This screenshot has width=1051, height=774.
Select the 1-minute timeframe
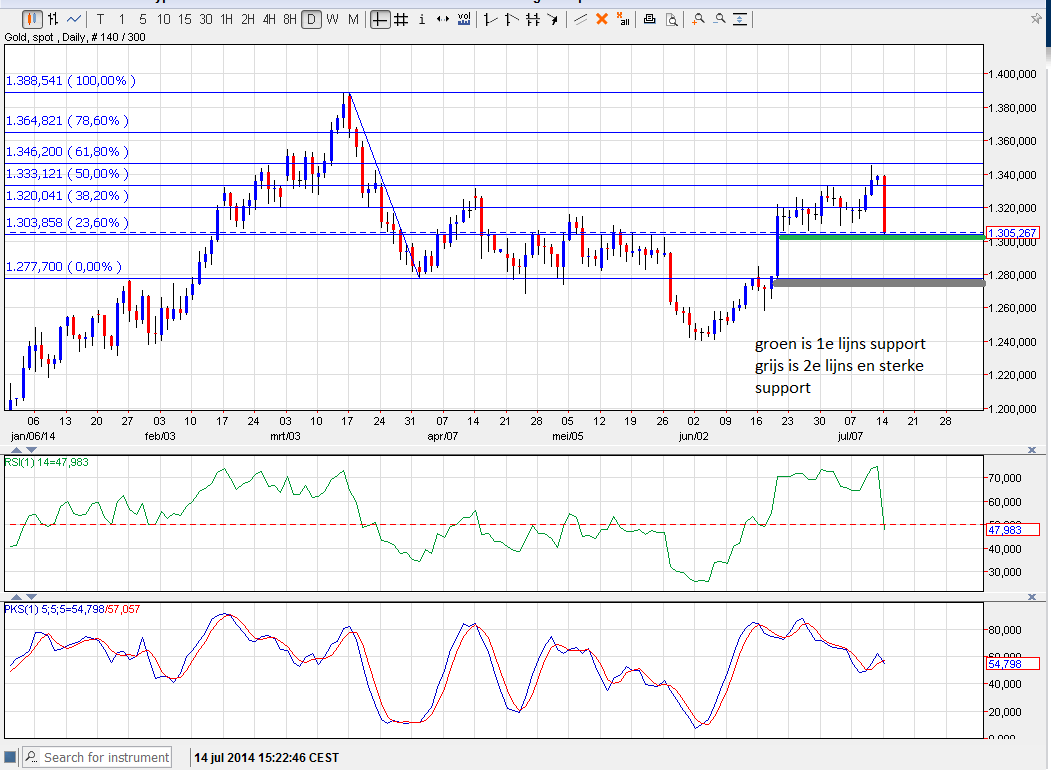121,19
